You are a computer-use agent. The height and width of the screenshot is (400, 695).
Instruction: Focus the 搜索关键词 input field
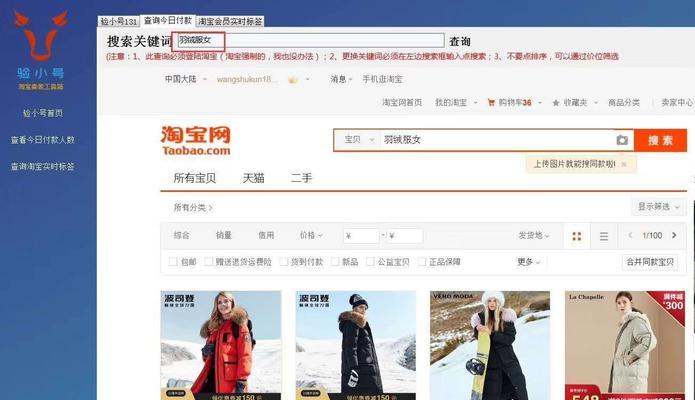pyautogui.click(x=311, y=40)
